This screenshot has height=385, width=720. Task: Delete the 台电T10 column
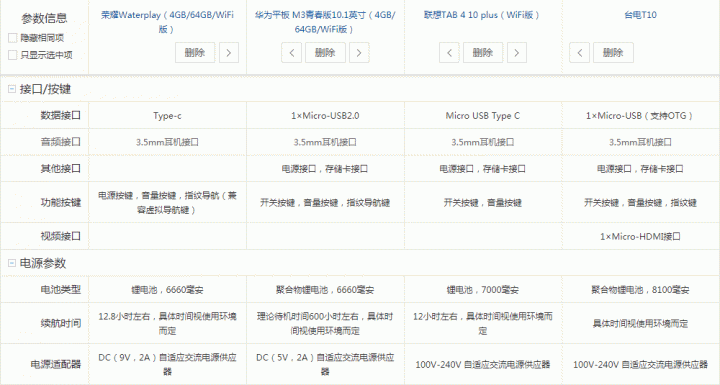613,53
